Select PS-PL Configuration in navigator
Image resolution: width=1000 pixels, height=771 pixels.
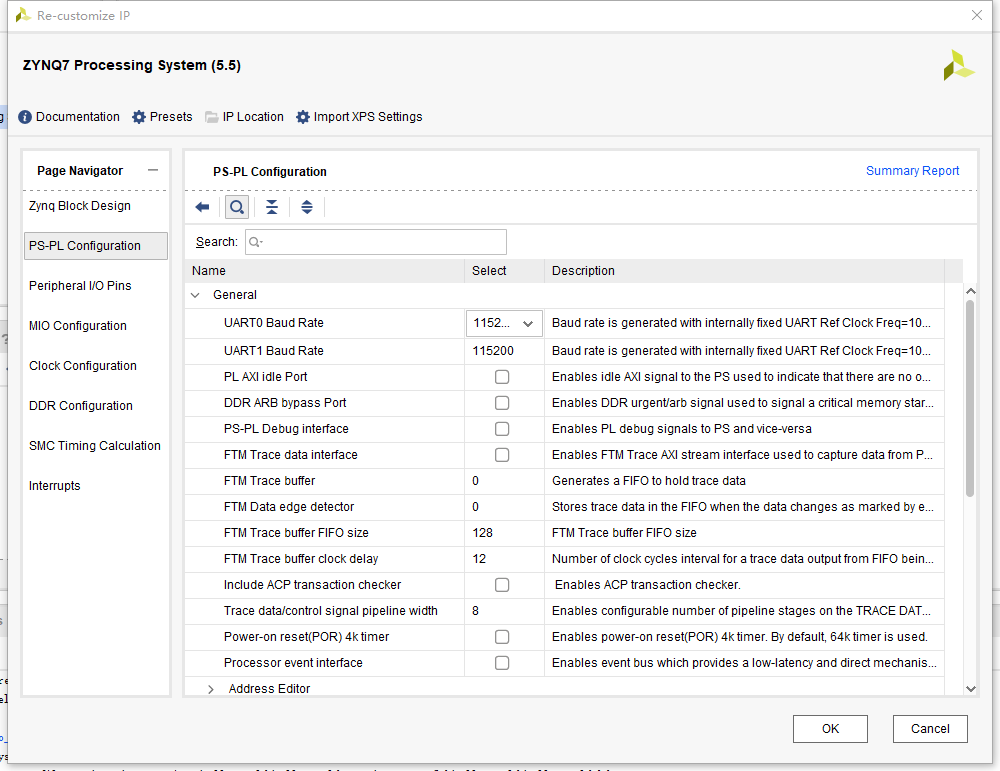tap(96, 246)
